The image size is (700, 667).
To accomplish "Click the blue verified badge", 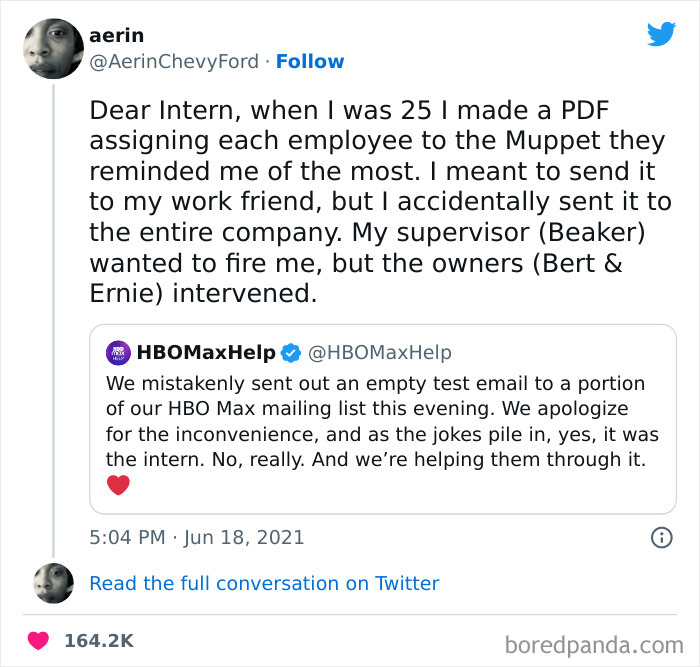I will click(291, 352).
